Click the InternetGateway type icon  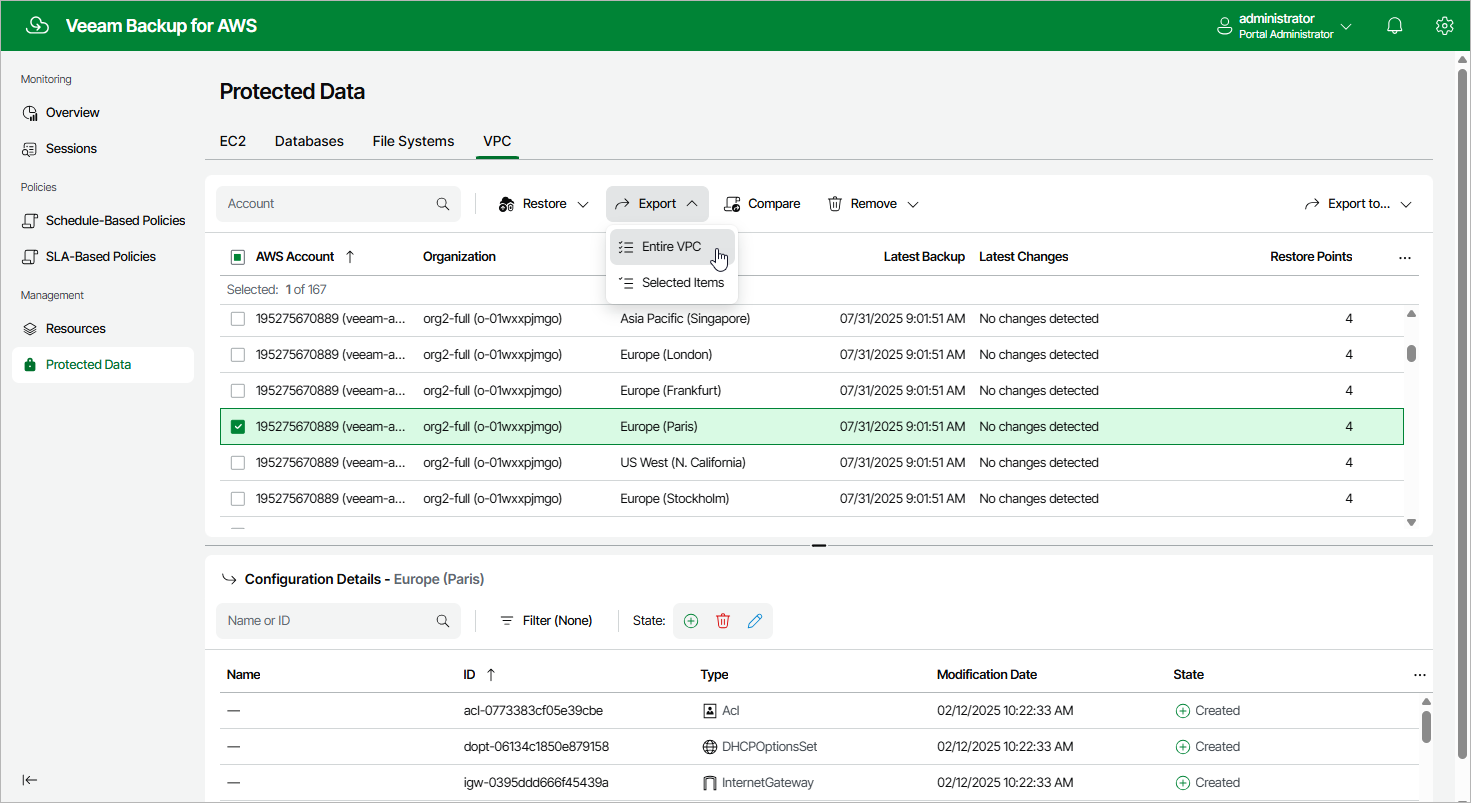click(710, 783)
